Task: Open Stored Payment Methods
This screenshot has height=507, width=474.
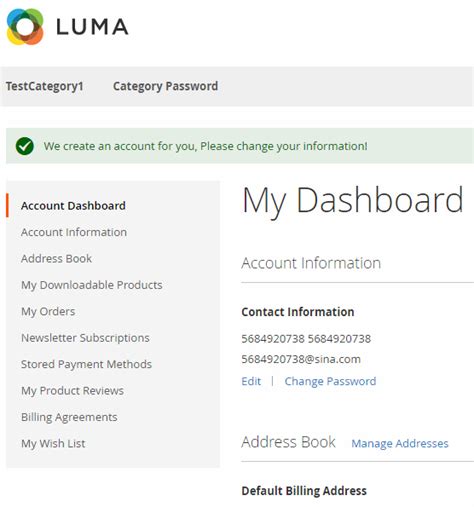Action: click(x=86, y=364)
